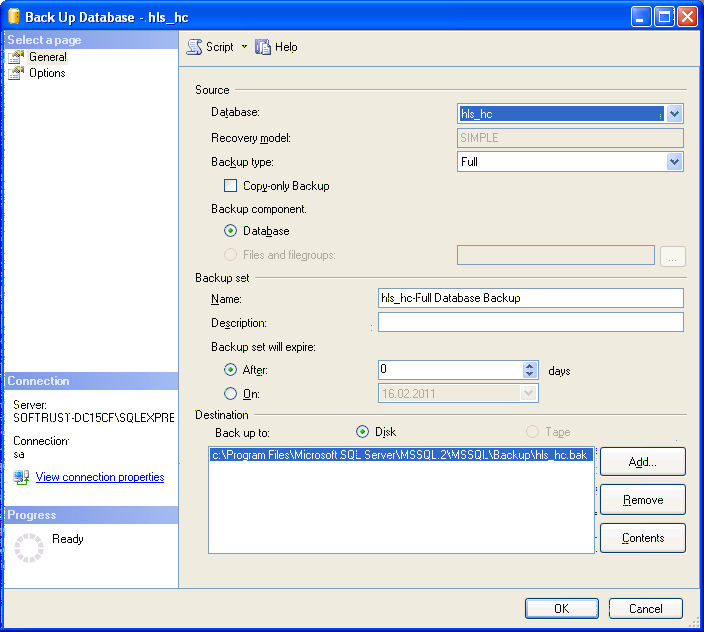Select the expire On radio button
The image size is (704, 632).
(x=230, y=394)
